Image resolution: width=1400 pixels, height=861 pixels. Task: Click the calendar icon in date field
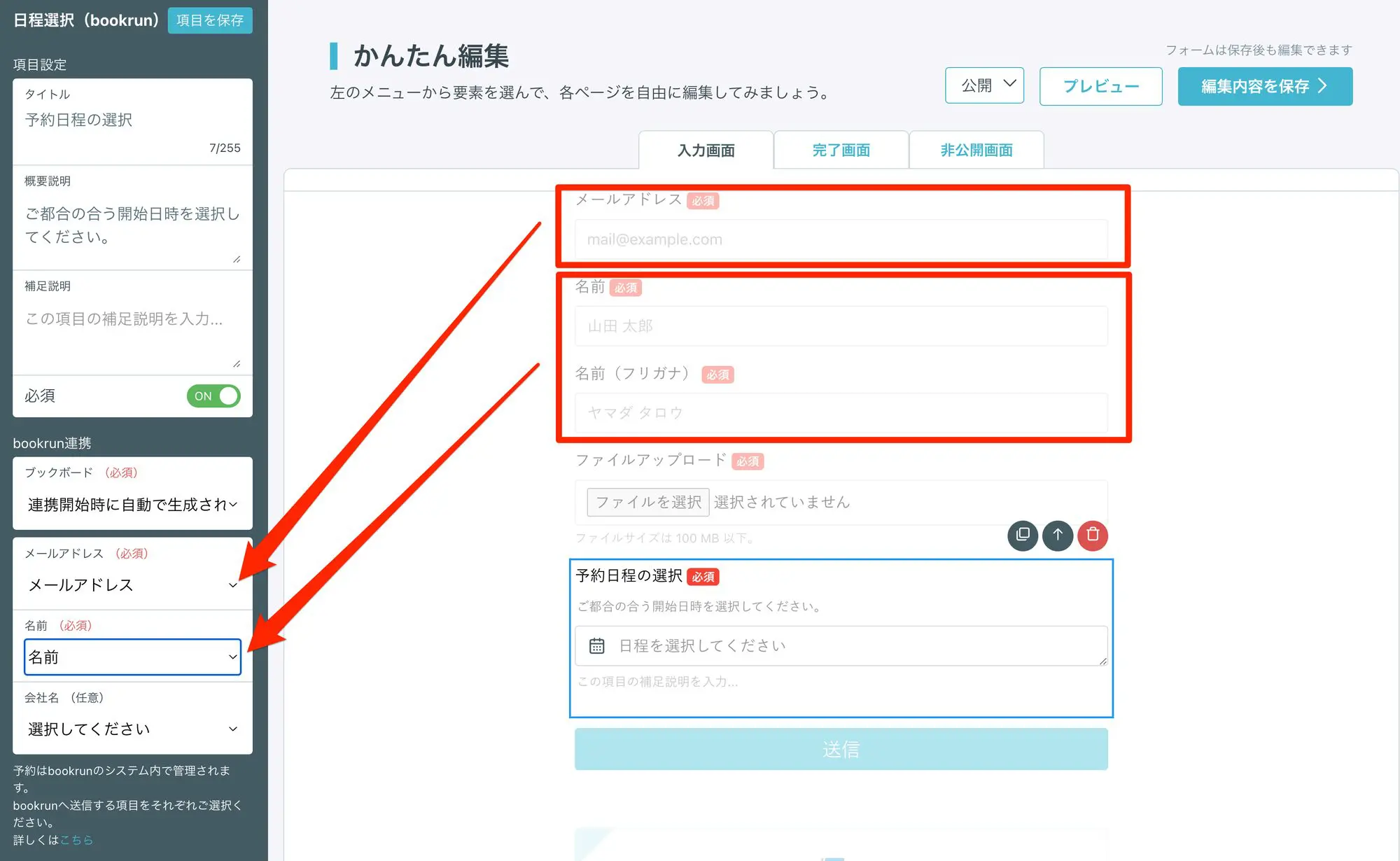click(596, 645)
